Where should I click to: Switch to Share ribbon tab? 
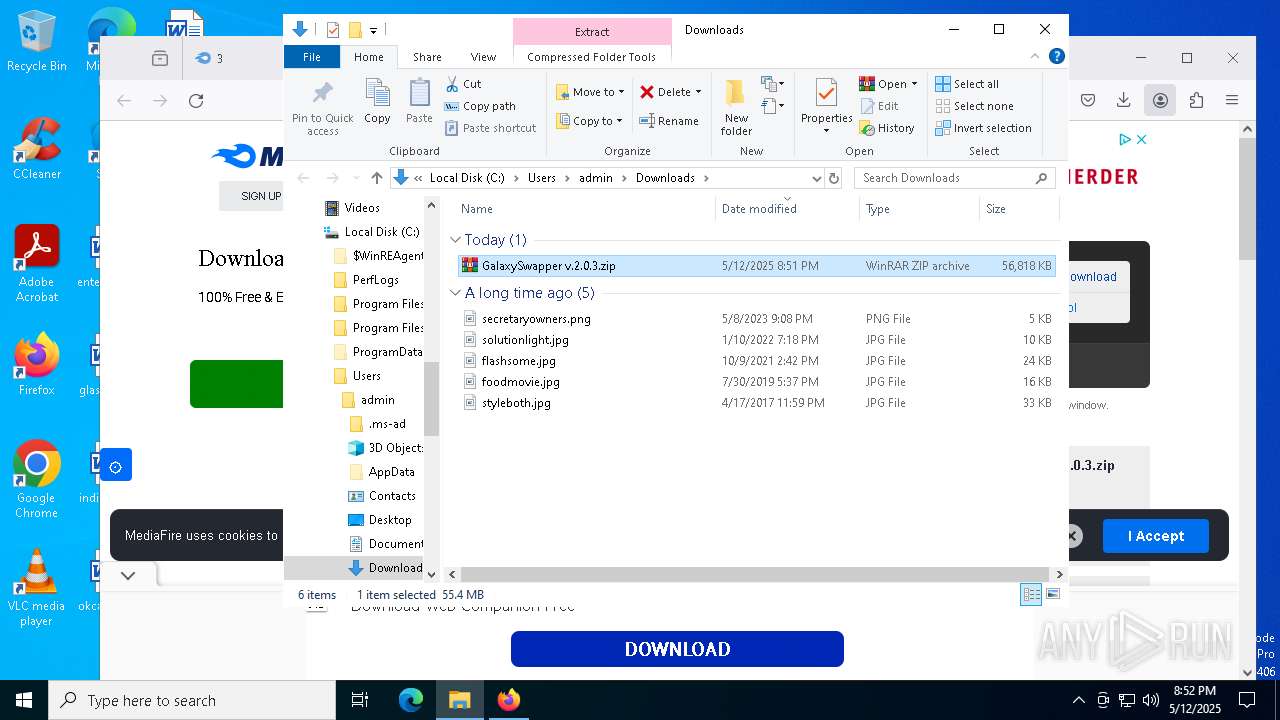(x=427, y=57)
